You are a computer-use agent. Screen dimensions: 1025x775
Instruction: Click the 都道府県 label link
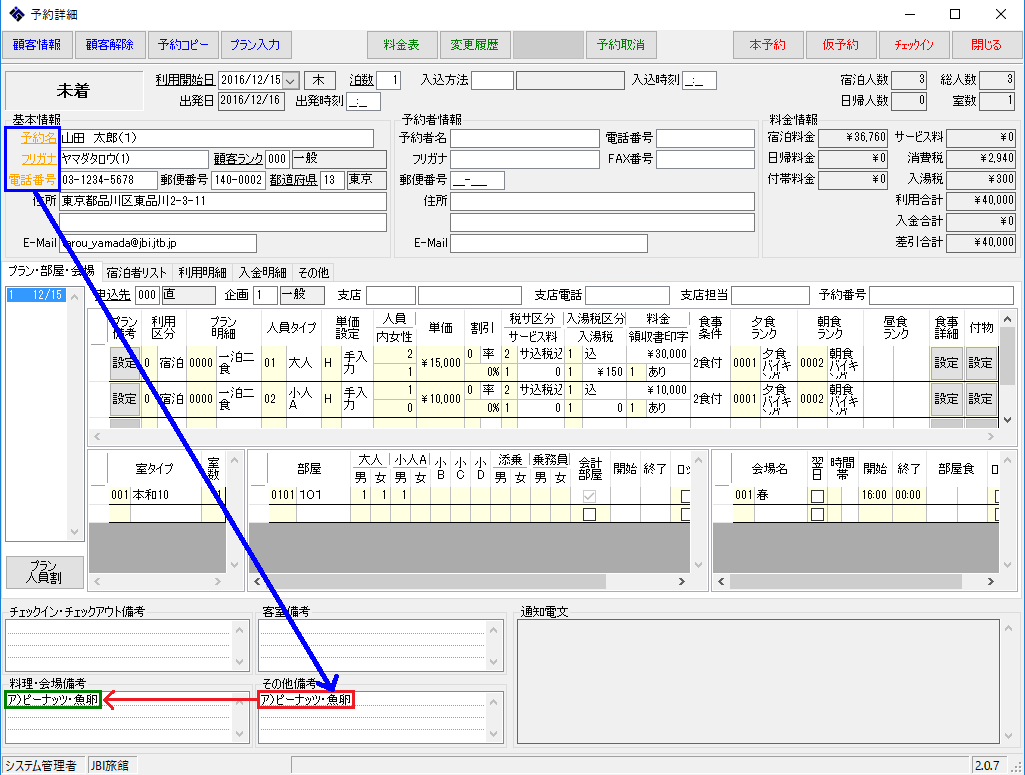pos(294,180)
